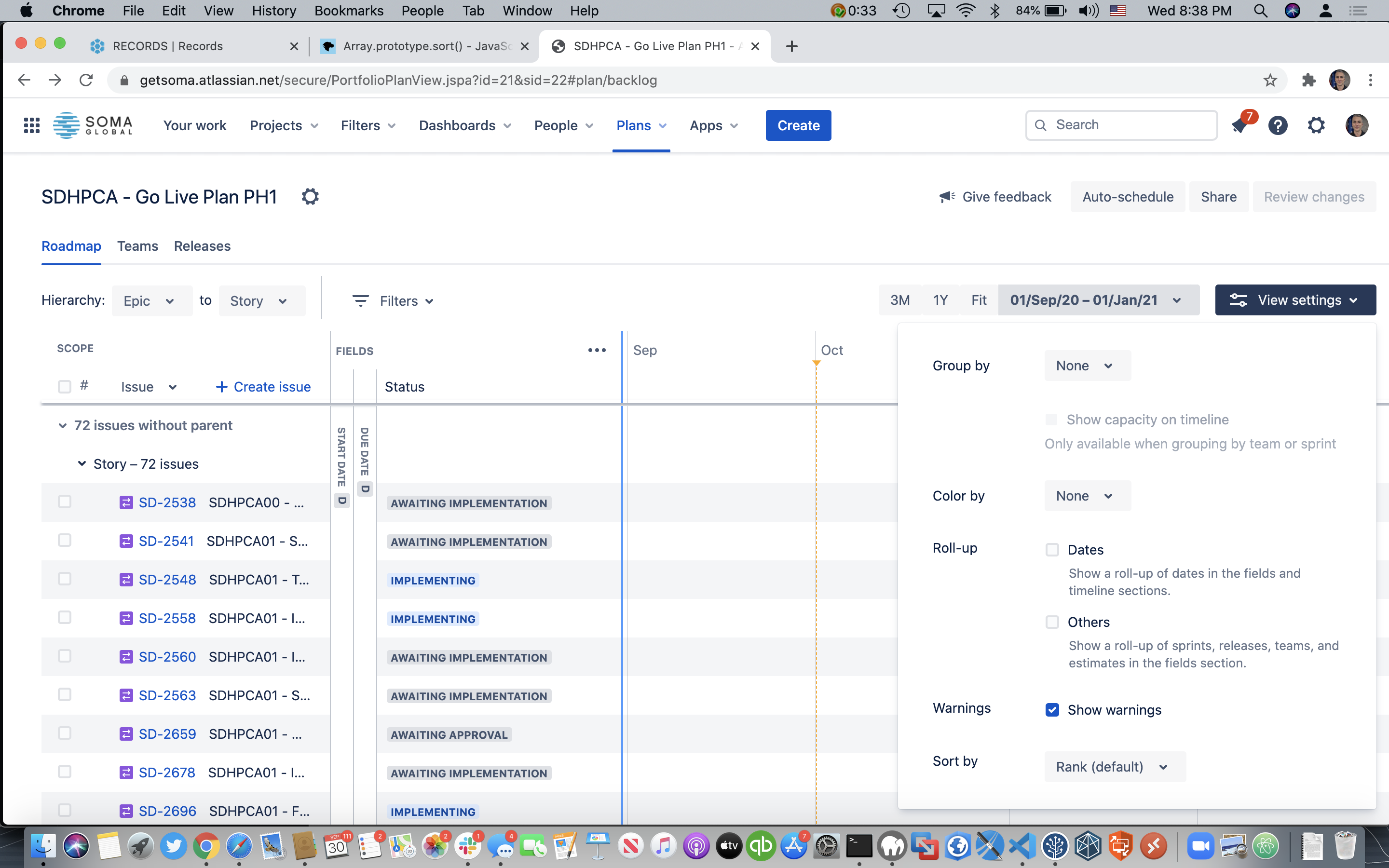Open a new Chrome tab with plus
Viewport: 1389px width, 868px height.
point(791,46)
